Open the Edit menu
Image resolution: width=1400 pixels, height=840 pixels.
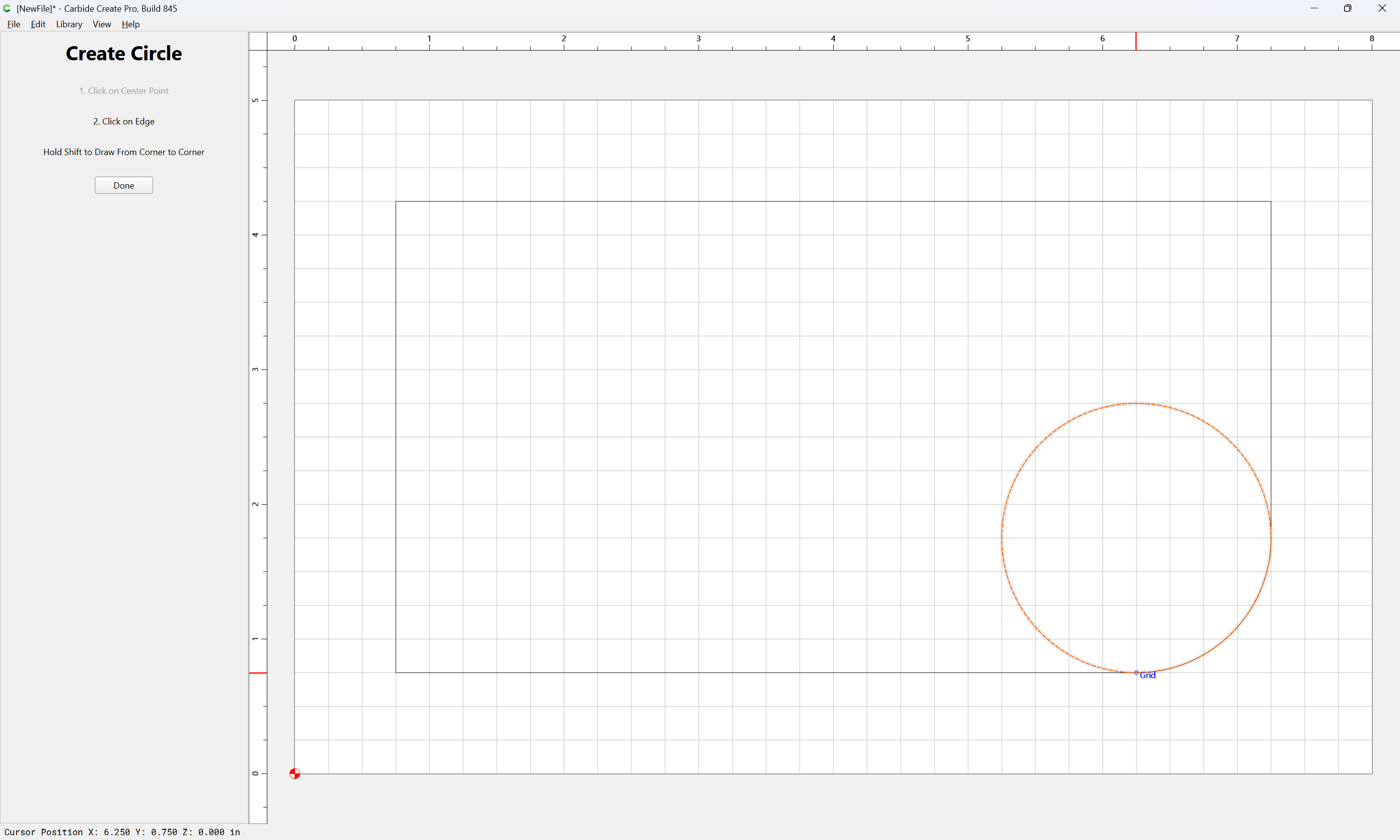[38, 24]
